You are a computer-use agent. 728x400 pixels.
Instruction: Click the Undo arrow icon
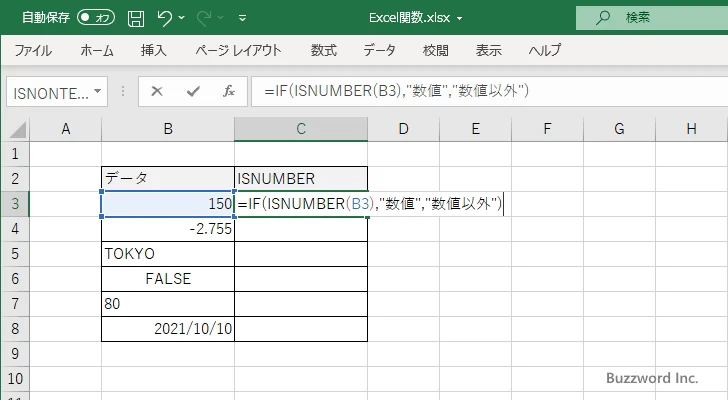point(164,18)
